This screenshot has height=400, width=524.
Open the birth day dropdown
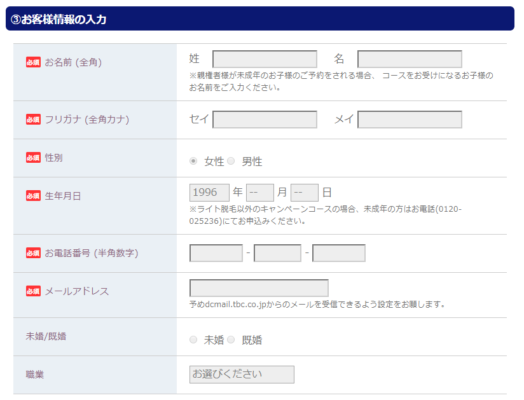pyautogui.click(x=304, y=192)
